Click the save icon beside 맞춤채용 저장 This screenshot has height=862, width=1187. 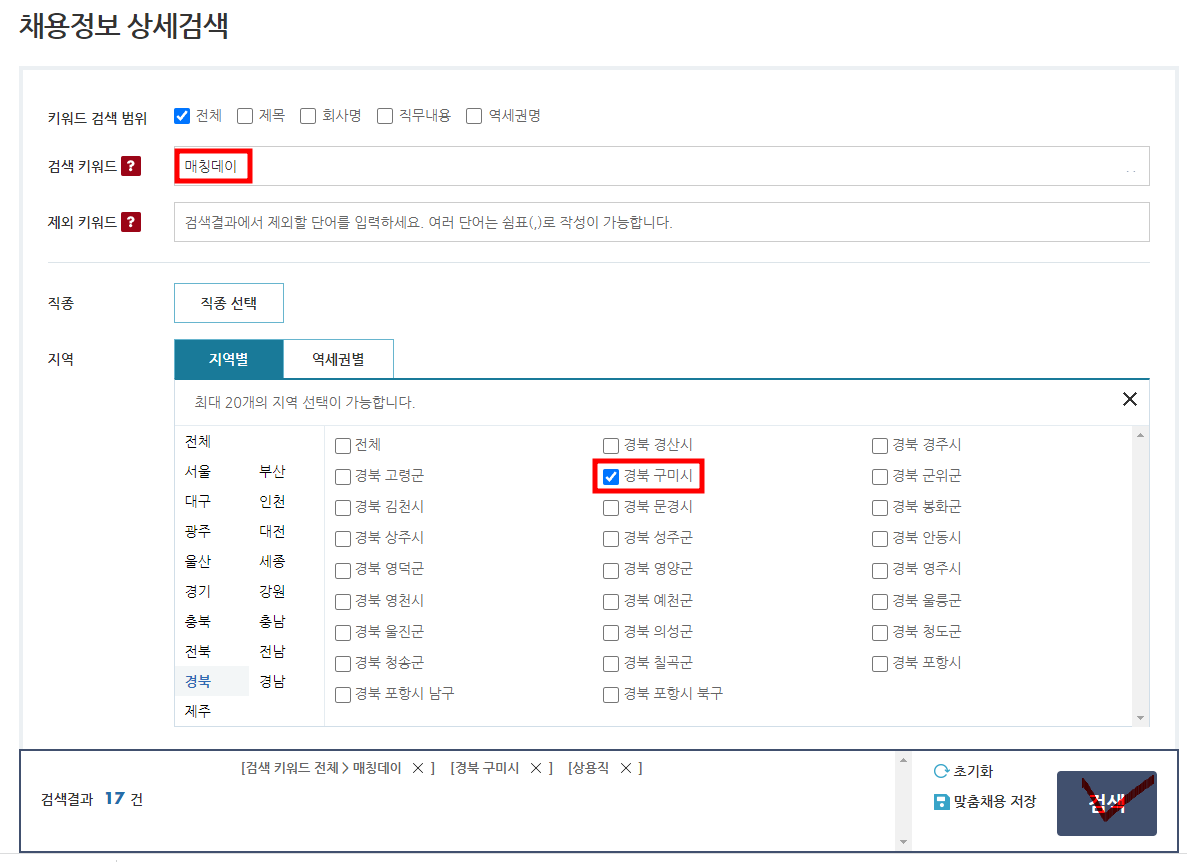941,801
